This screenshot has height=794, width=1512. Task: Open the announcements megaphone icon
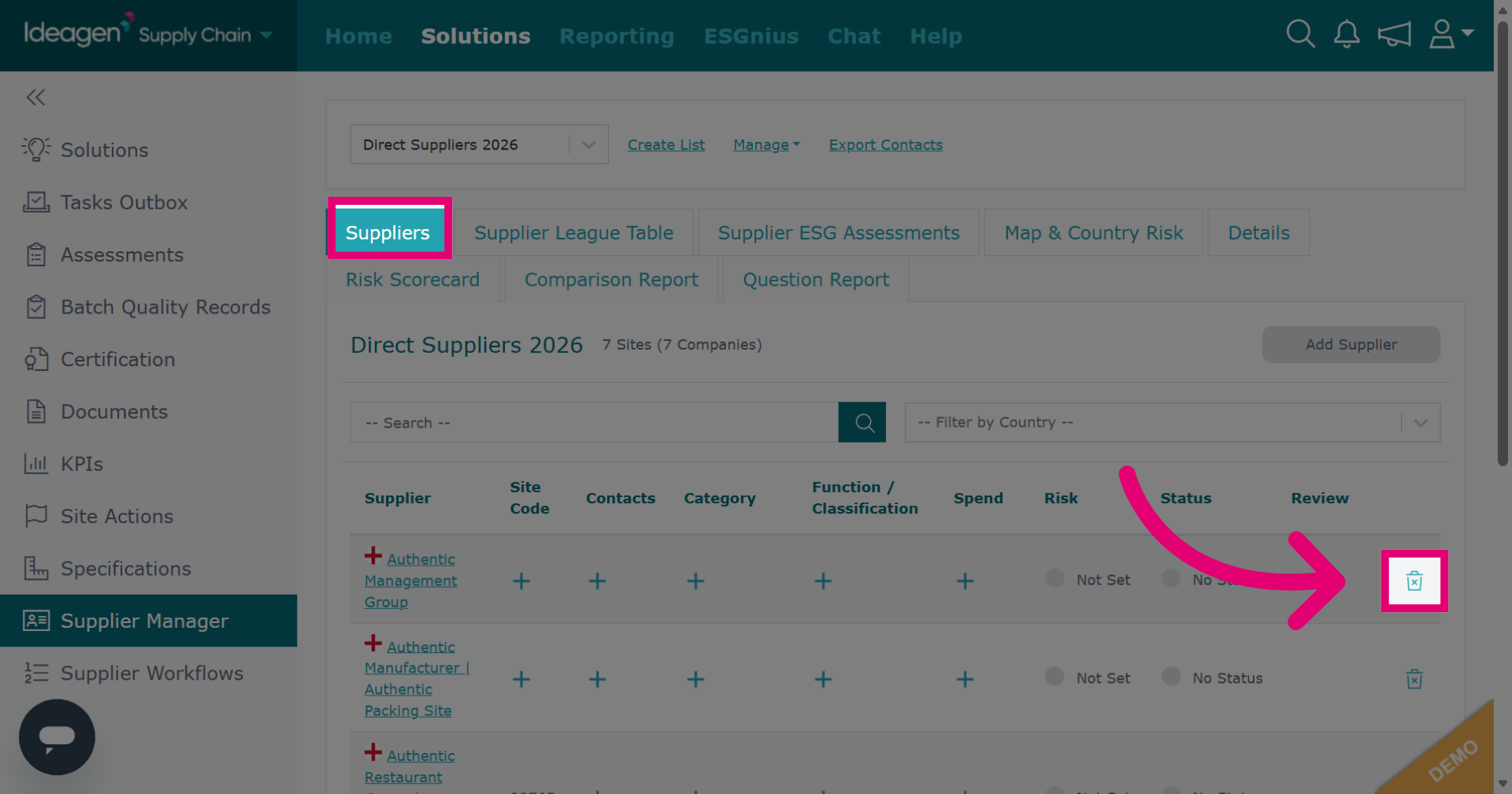coord(1394,35)
